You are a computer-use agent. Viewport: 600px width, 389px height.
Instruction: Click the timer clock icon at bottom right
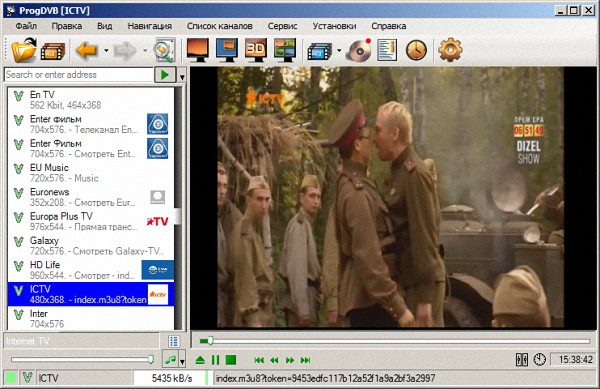(x=540, y=360)
